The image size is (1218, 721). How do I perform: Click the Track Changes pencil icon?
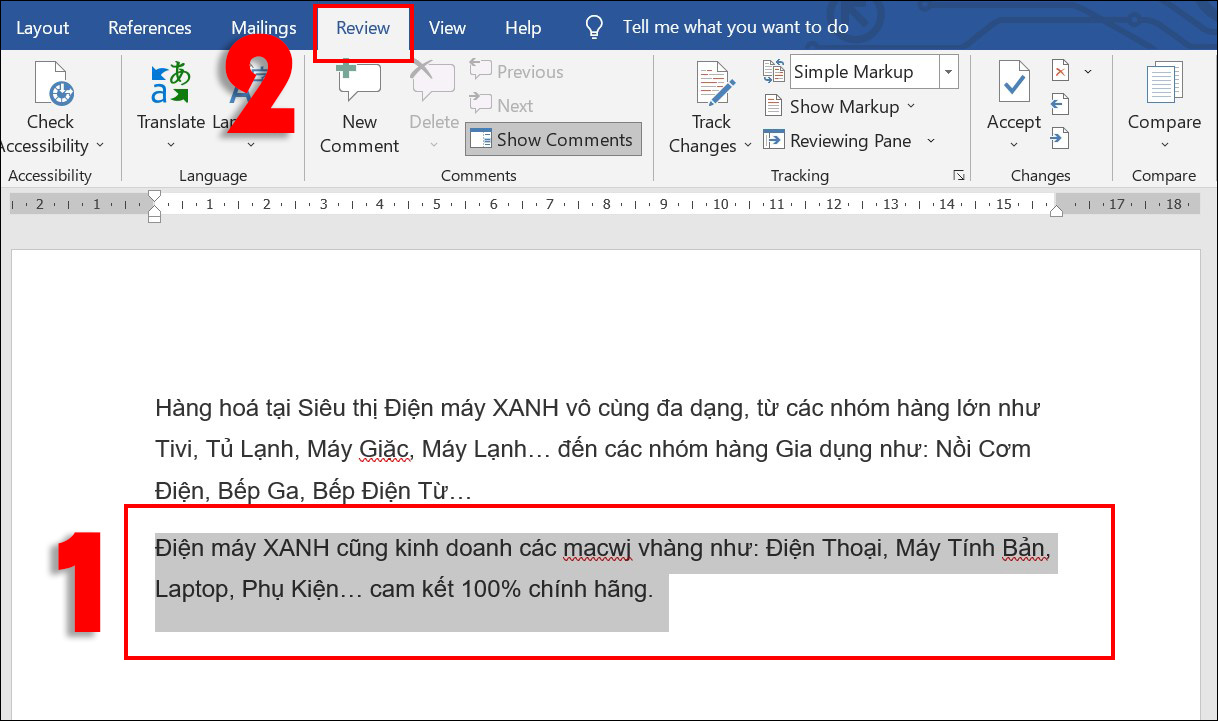715,84
